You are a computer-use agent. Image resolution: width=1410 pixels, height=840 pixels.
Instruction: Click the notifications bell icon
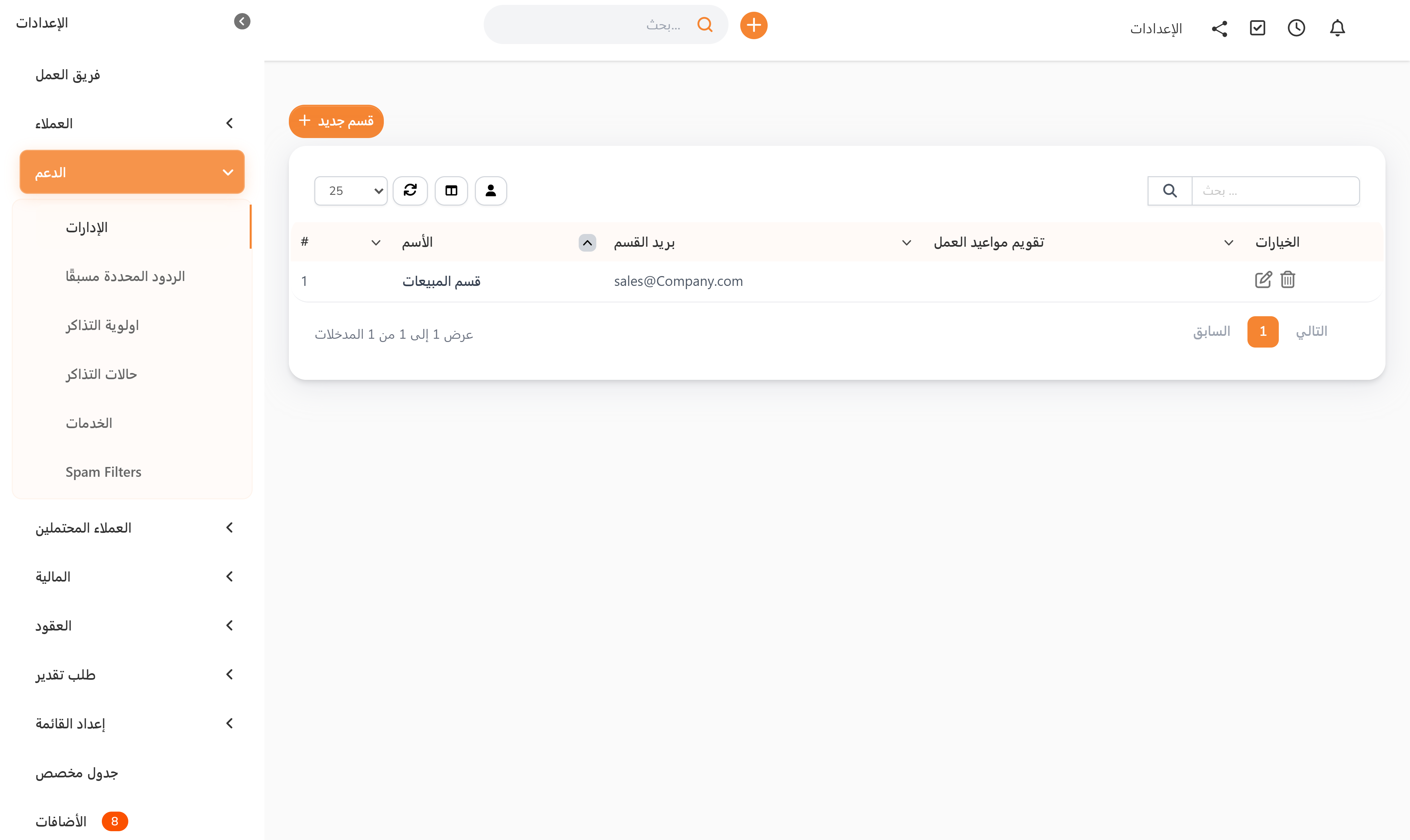(x=1337, y=28)
